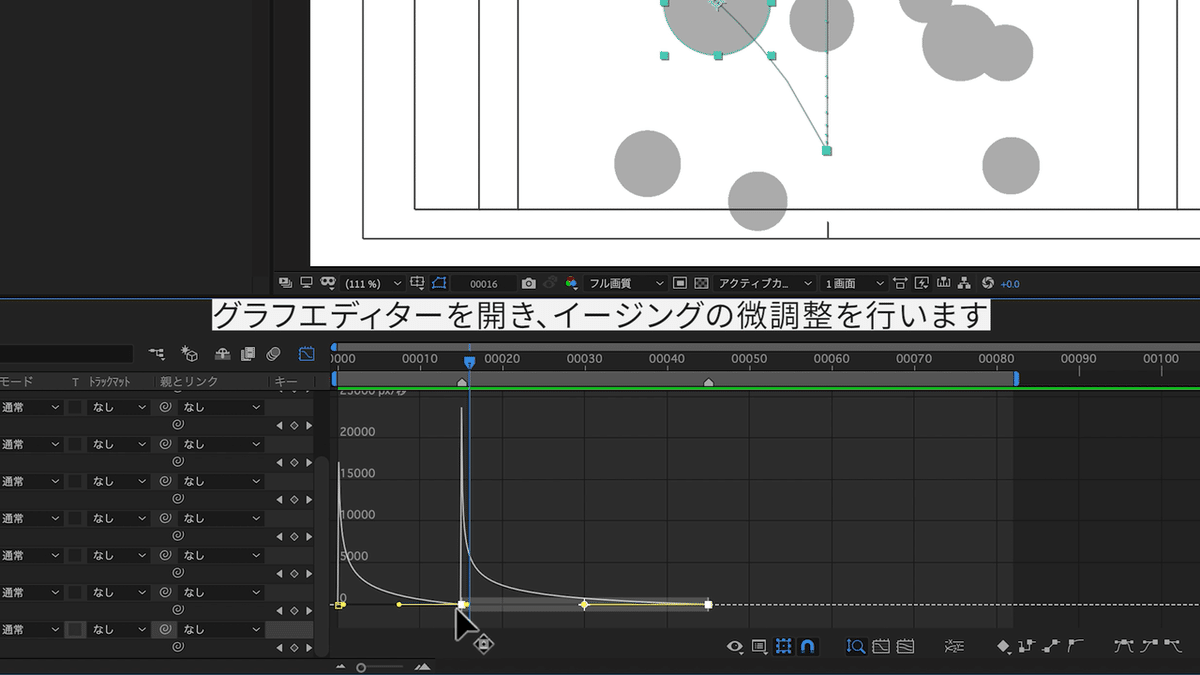Toggle hide shy layers icon
This screenshot has width=1200, height=675.
(224, 353)
